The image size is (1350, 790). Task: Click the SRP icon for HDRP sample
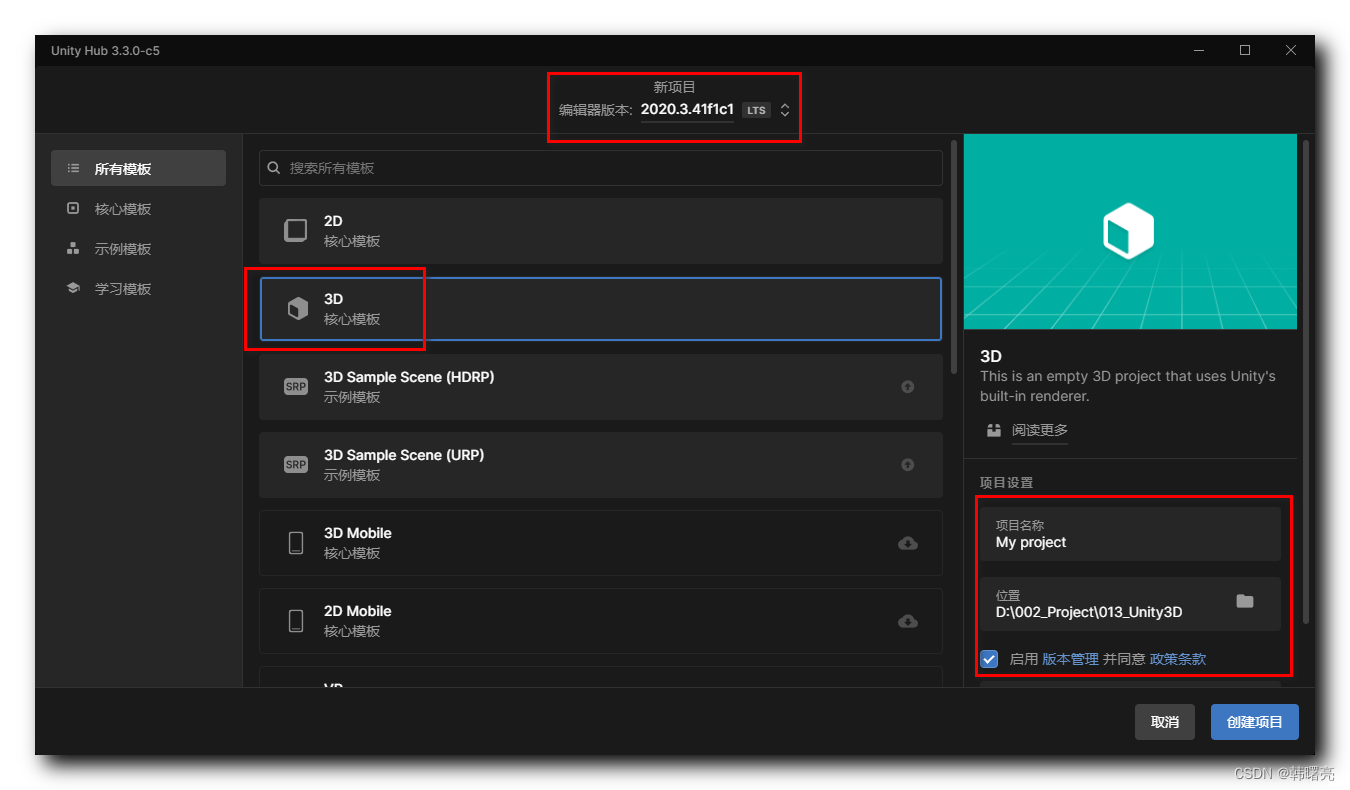pyautogui.click(x=296, y=387)
